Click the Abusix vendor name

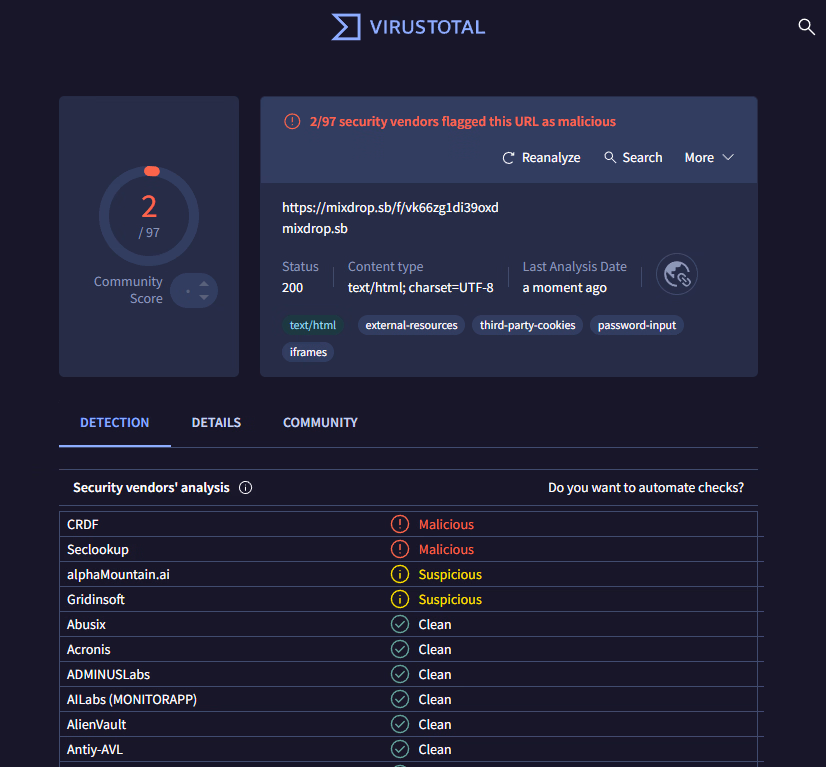[86, 624]
